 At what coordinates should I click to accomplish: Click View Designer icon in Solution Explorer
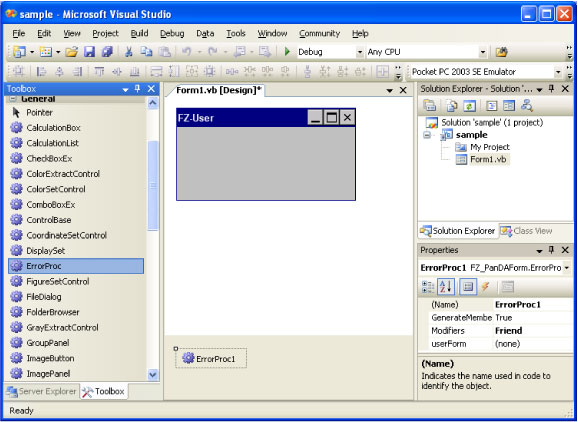pyautogui.click(x=509, y=106)
